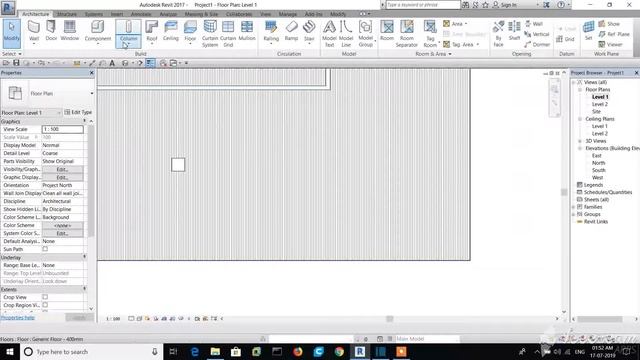The width and height of the screenshot is (640, 360).
Task: Select the Shaft opening tool
Action: coord(514,31)
